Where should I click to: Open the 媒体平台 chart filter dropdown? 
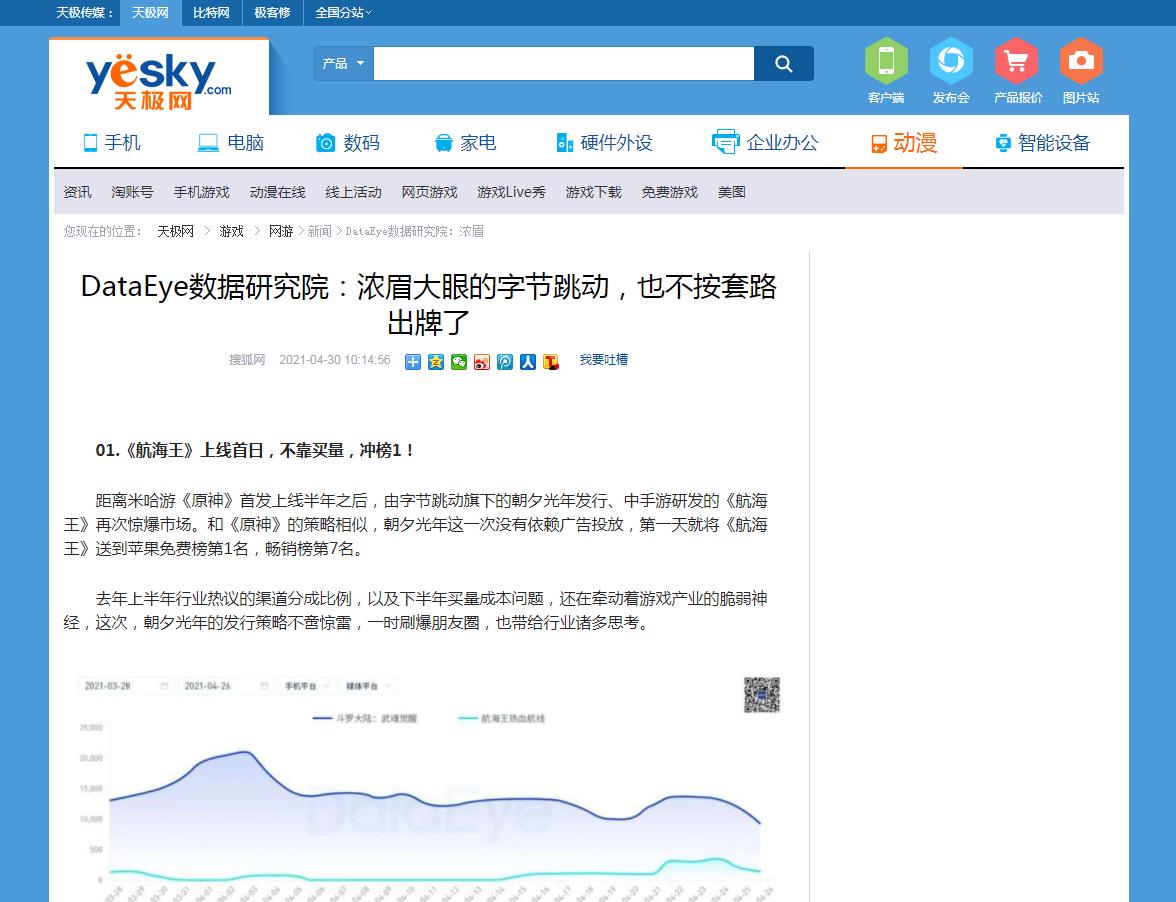point(367,686)
